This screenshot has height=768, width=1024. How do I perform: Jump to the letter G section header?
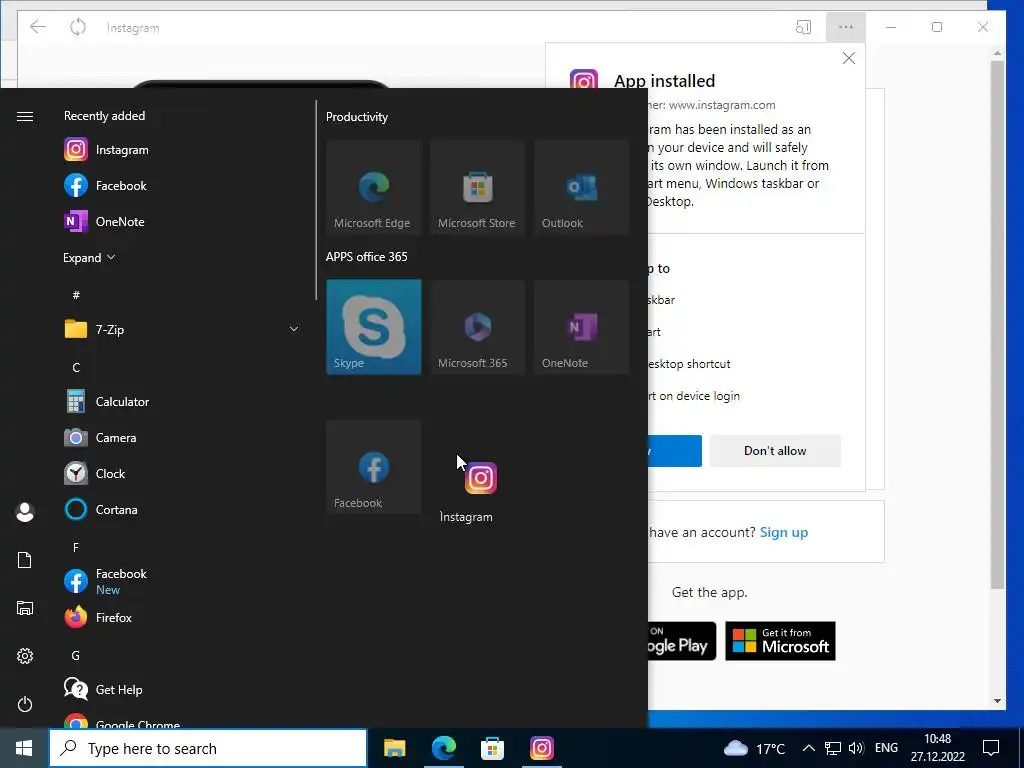[76, 655]
